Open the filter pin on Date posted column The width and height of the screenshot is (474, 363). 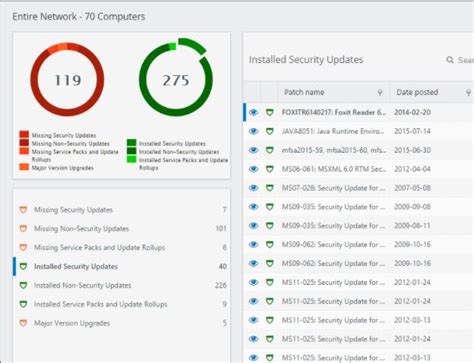coord(468,92)
